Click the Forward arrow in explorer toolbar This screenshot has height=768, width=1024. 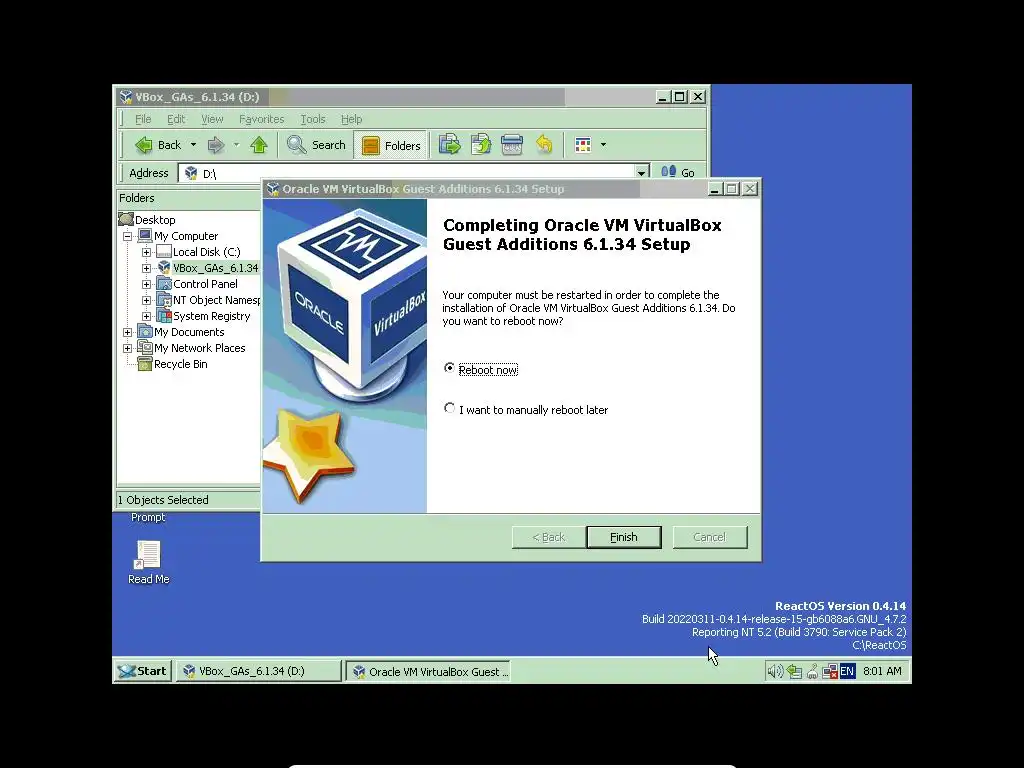(x=216, y=145)
